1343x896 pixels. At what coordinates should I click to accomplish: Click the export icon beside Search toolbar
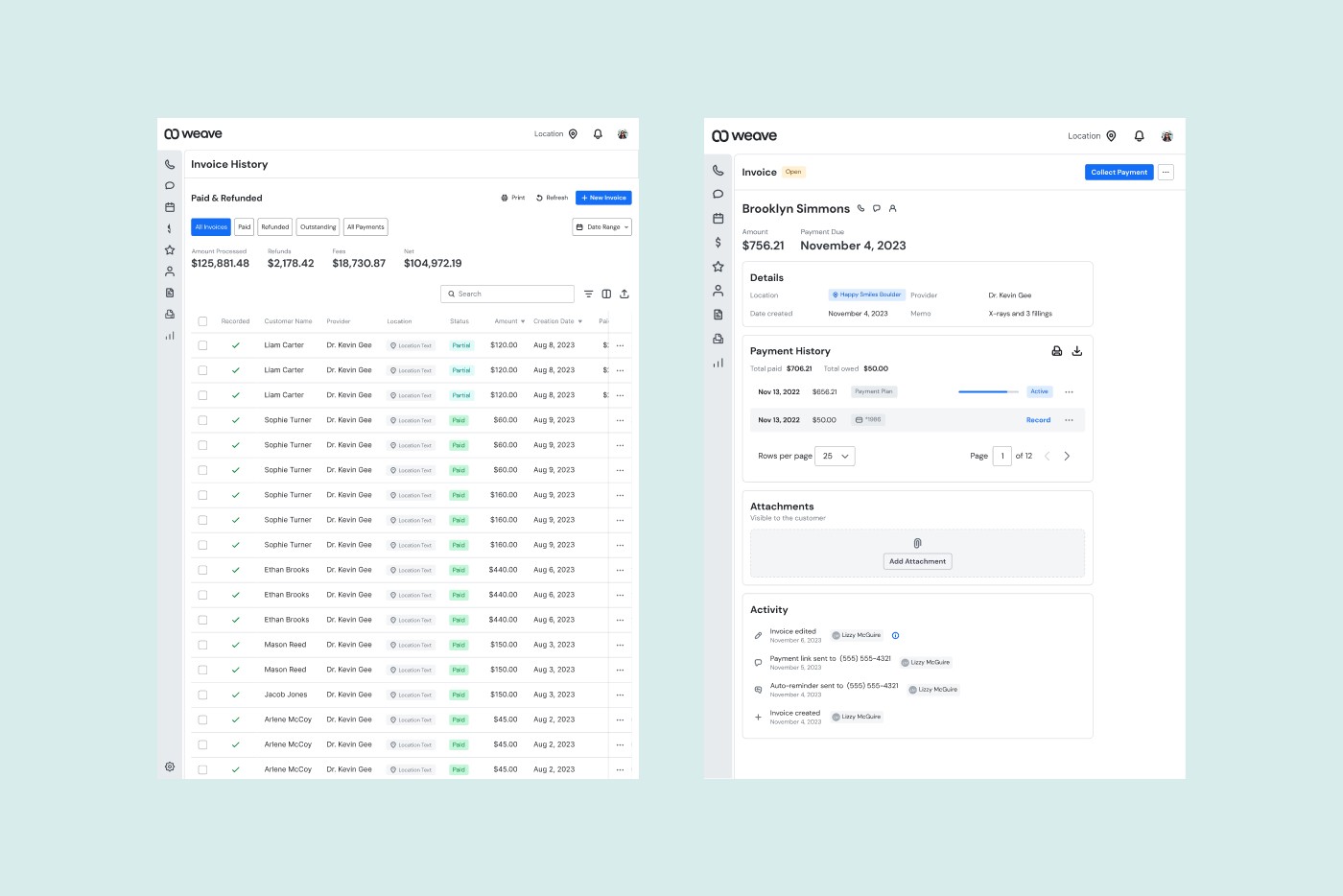click(x=624, y=294)
